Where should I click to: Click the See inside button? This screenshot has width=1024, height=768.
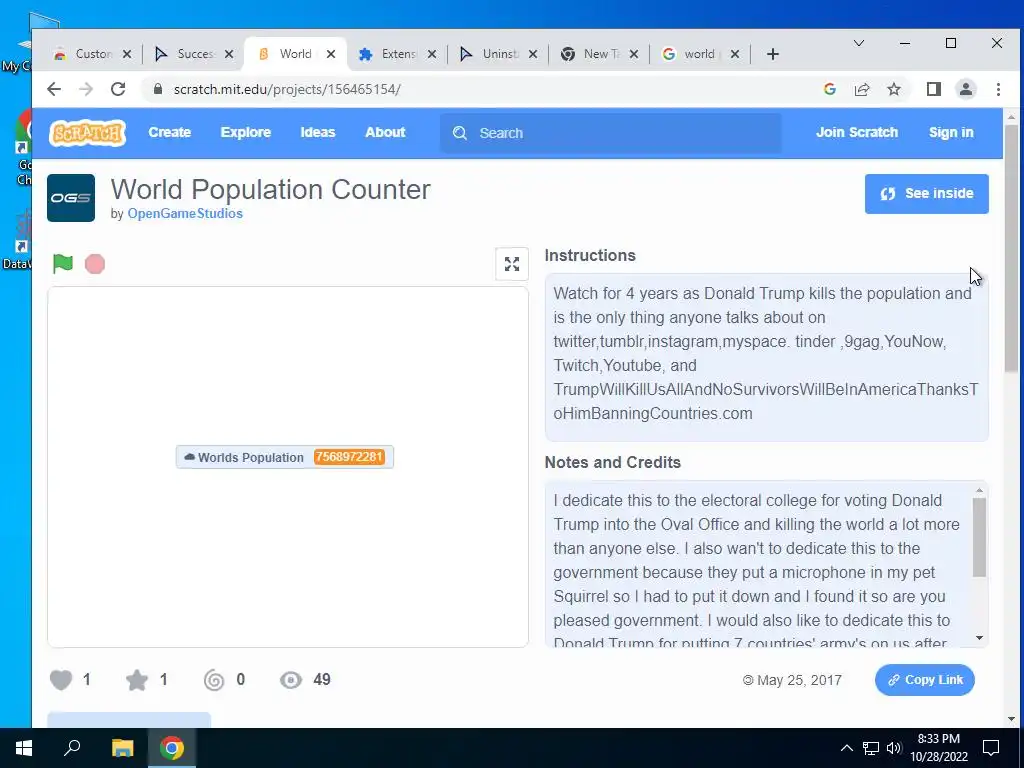tap(927, 194)
